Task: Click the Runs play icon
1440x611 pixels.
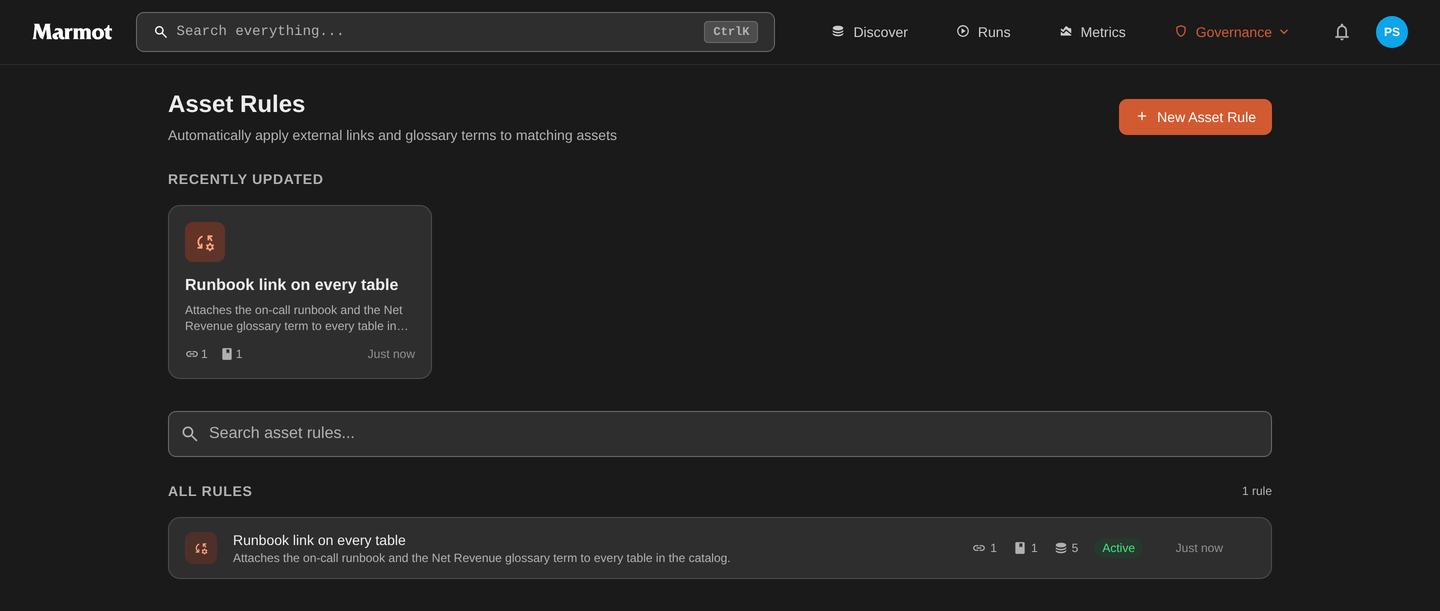Action: tap(963, 32)
